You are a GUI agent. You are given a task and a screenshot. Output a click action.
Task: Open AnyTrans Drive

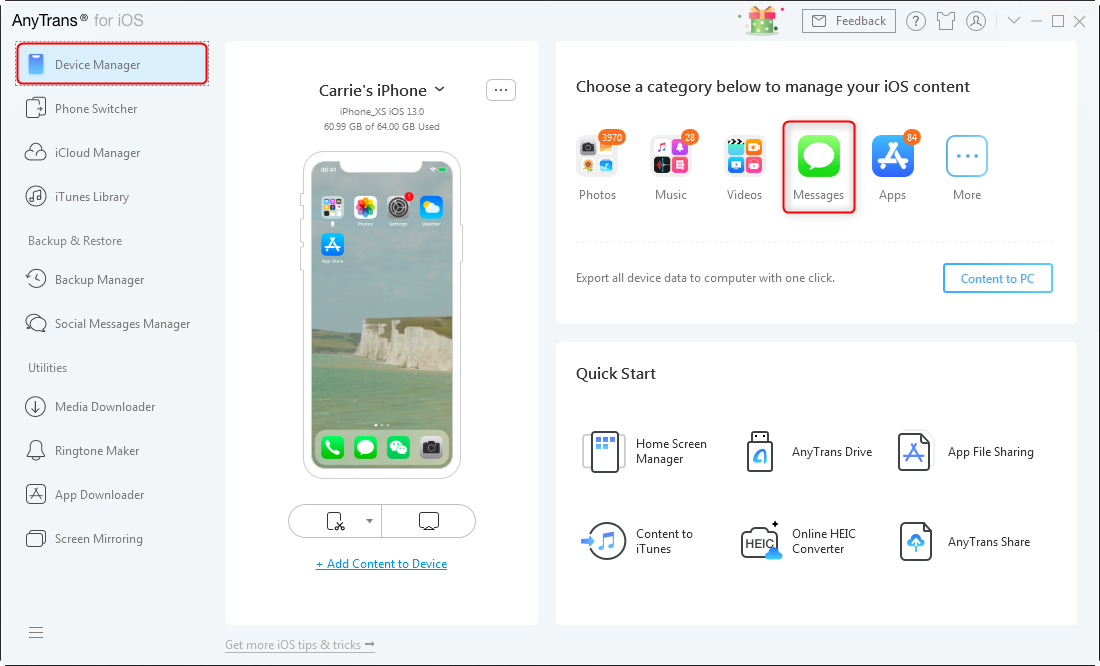click(x=809, y=451)
